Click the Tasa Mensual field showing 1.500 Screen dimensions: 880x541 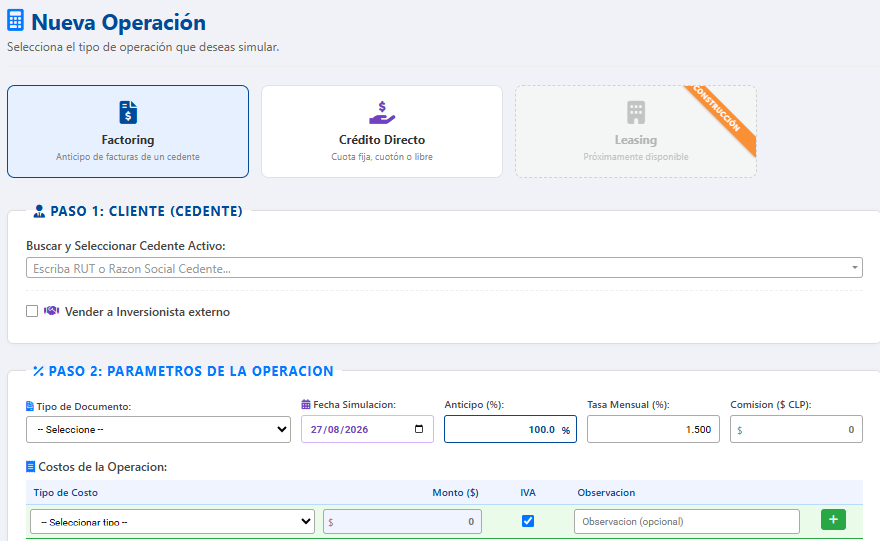coord(653,429)
